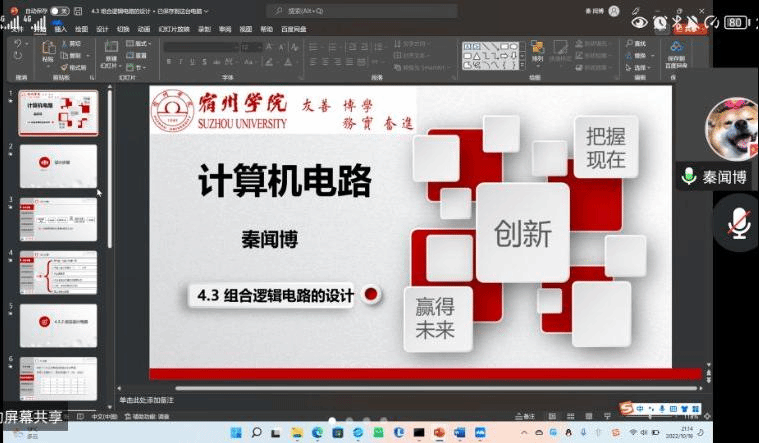Screen dimensions: 759x443
Task: Click the New Slide icon
Action: [110, 50]
